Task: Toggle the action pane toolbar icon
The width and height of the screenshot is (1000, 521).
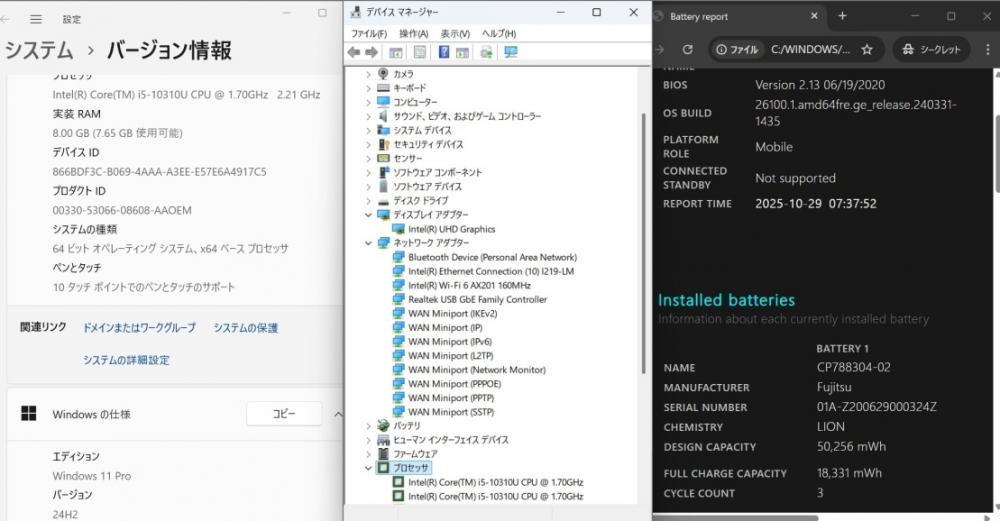Action: 462,52
